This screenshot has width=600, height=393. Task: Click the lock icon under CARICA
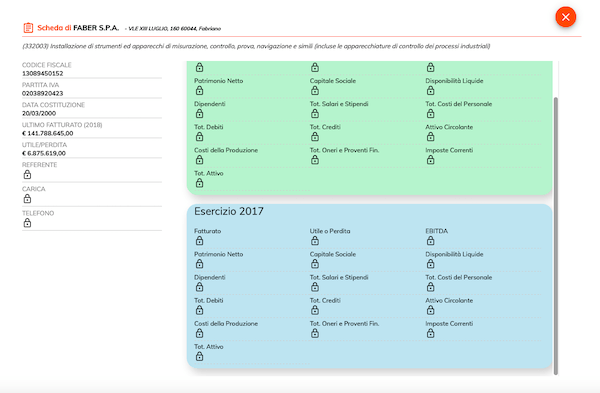[27, 199]
